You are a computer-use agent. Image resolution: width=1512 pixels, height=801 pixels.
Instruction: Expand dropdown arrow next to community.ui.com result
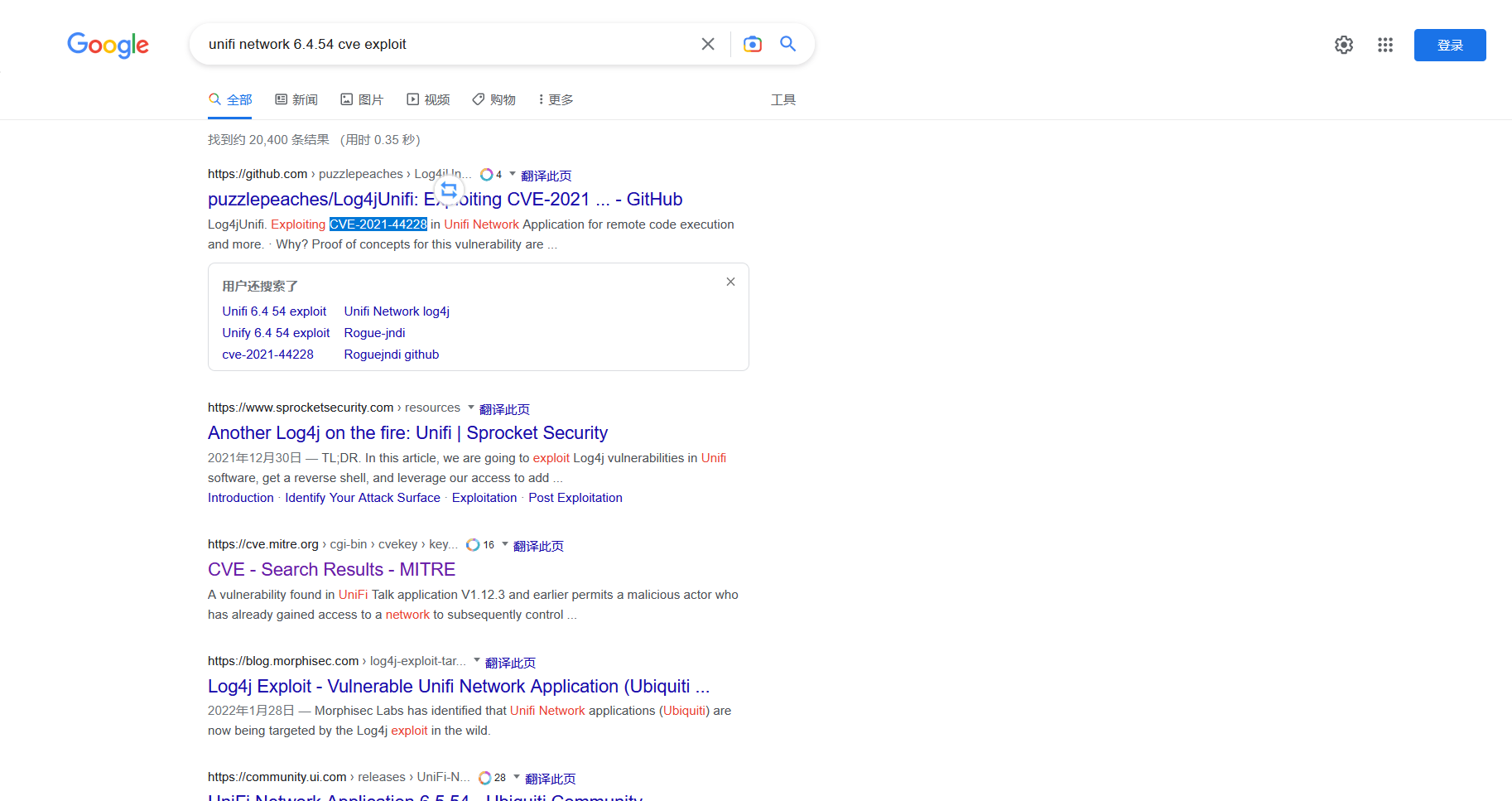point(517,777)
